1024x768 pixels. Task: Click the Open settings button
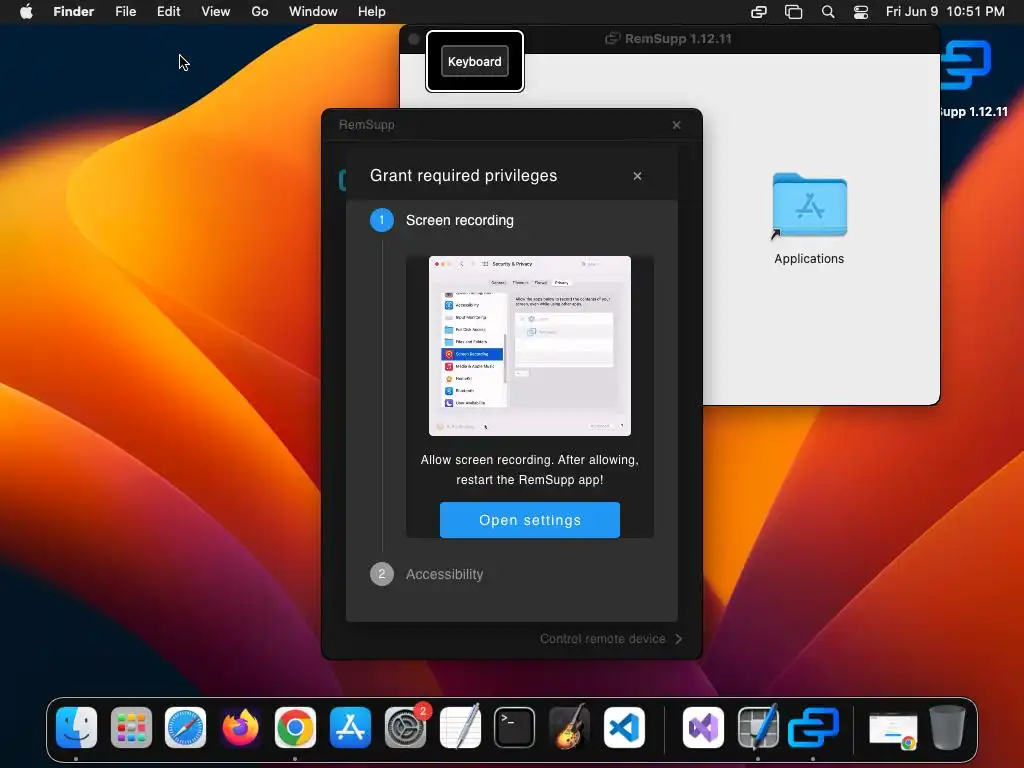[x=530, y=520]
